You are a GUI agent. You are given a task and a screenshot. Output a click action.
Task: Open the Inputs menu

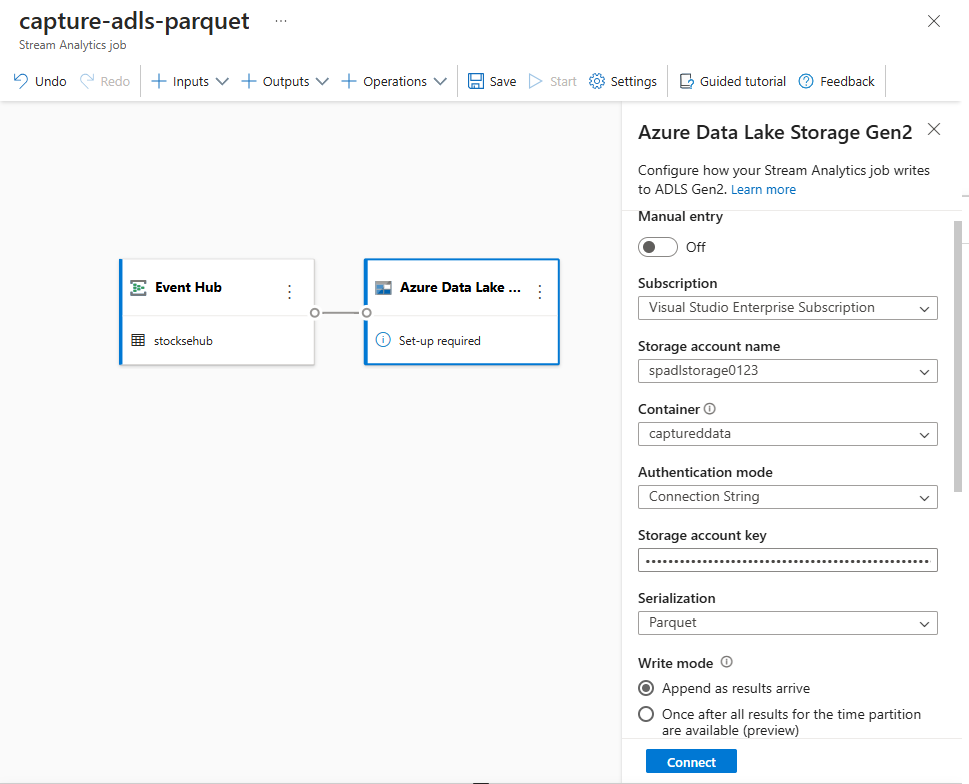click(190, 81)
